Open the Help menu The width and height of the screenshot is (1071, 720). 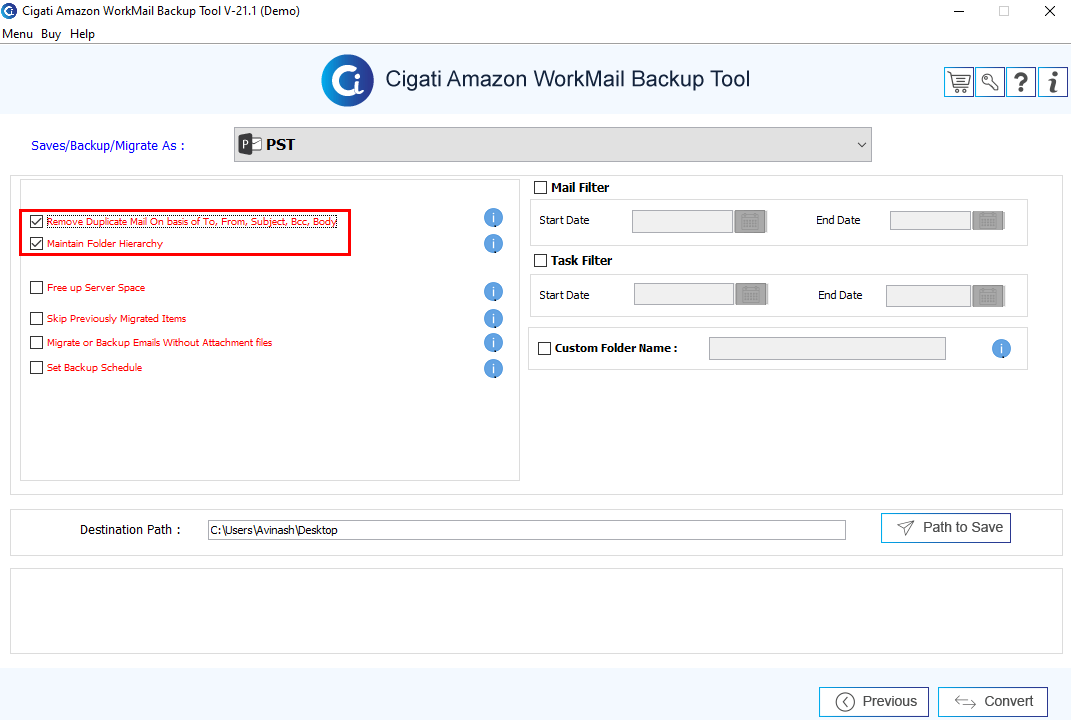pyautogui.click(x=82, y=34)
